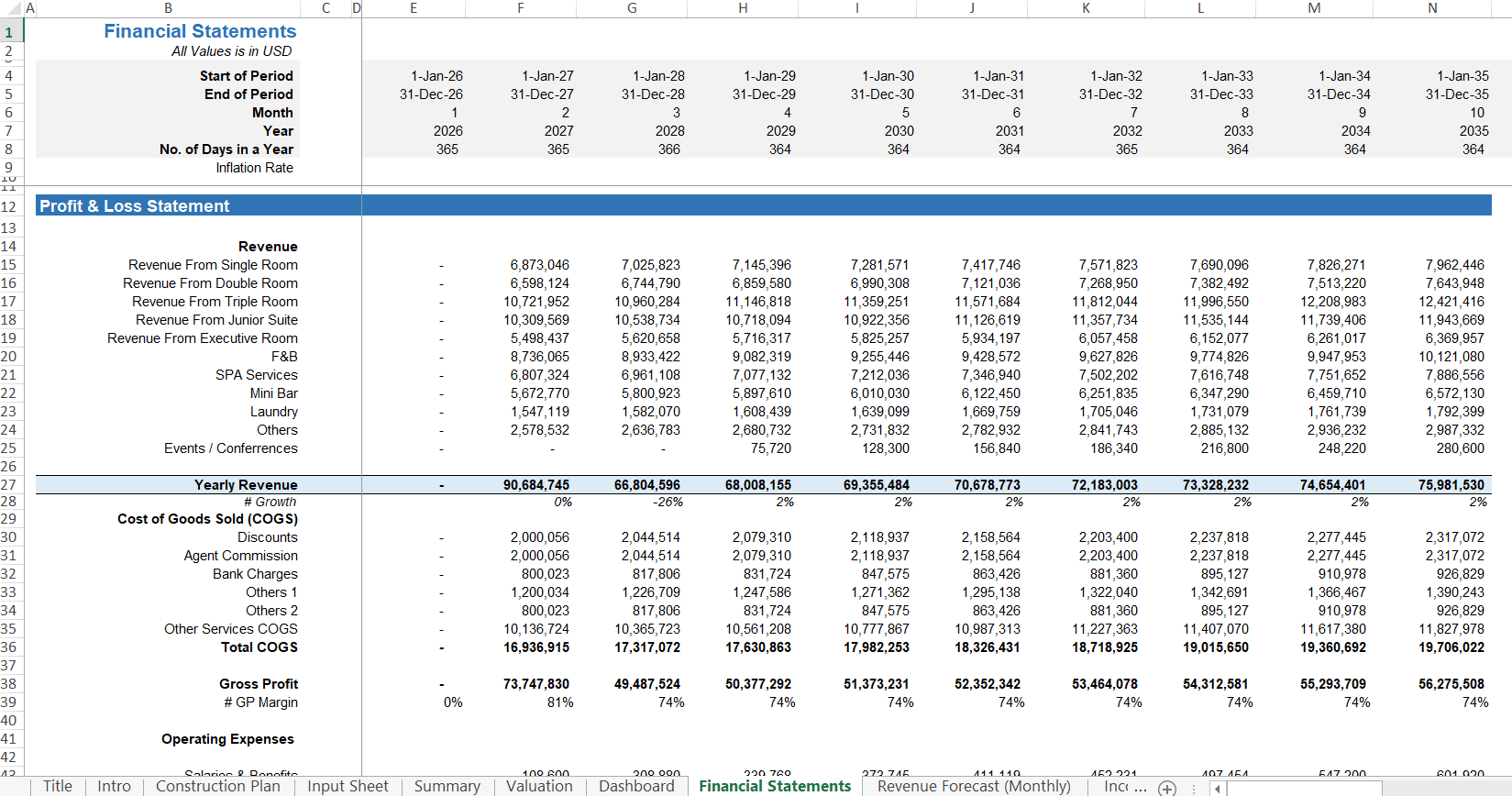Open the Title sheet tab
The image size is (1512, 796).
tap(58, 786)
